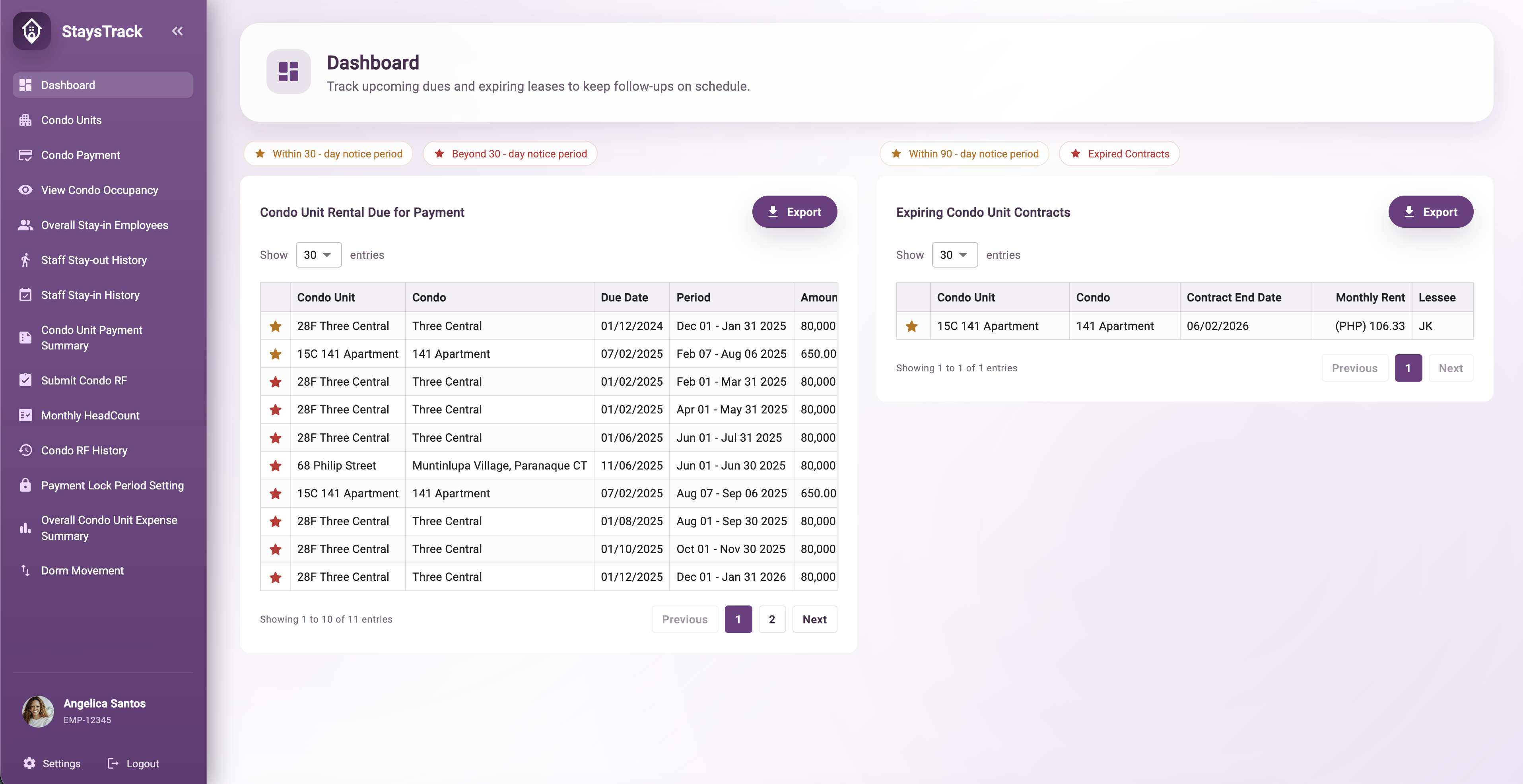The width and height of the screenshot is (1523, 784).
Task: Open entries dropdown in Rental Due table
Action: click(319, 255)
